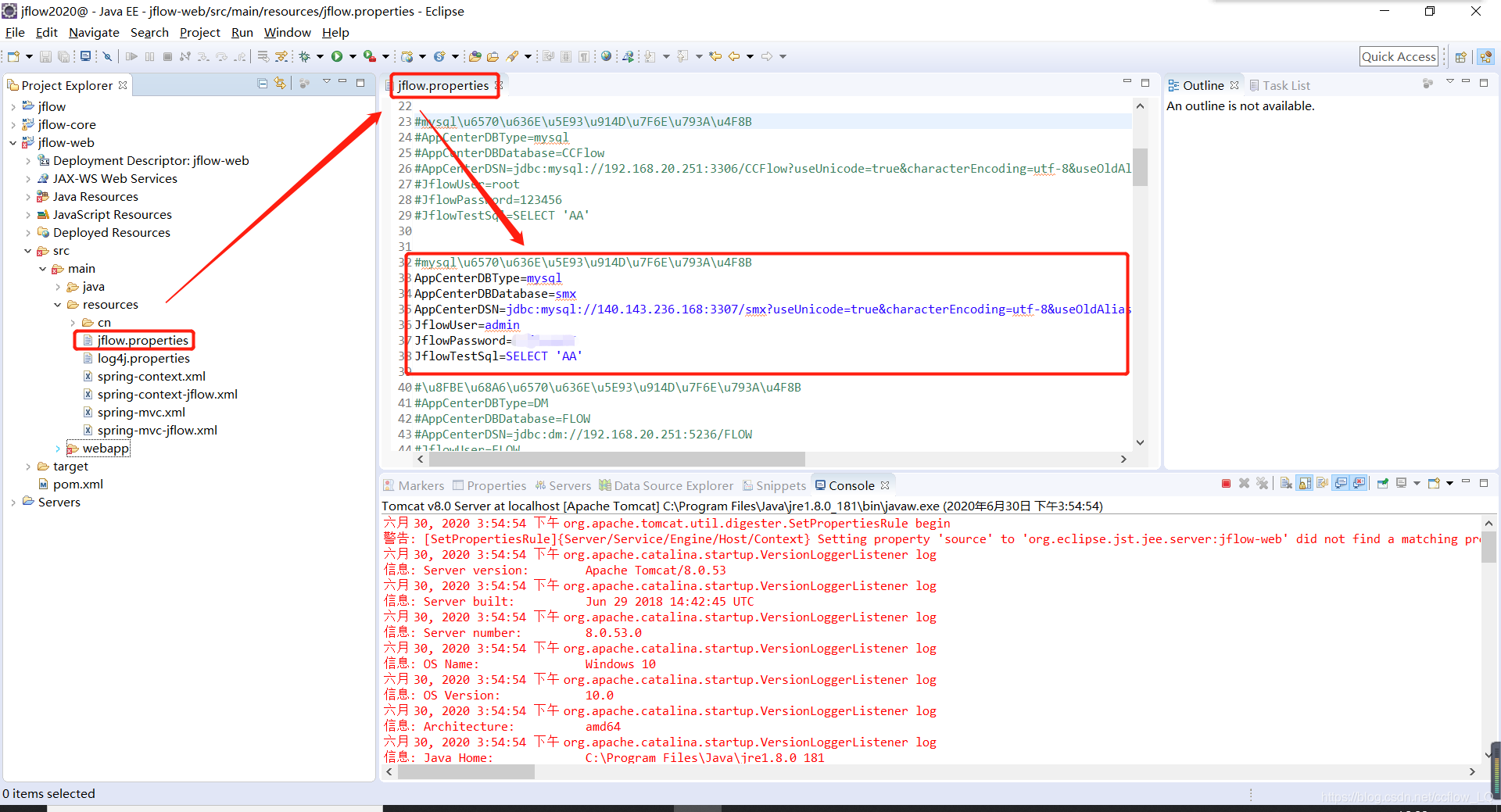Toggle Scroll Lock in Console
The height and width of the screenshot is (812, 1501).
click(1304, 484)
